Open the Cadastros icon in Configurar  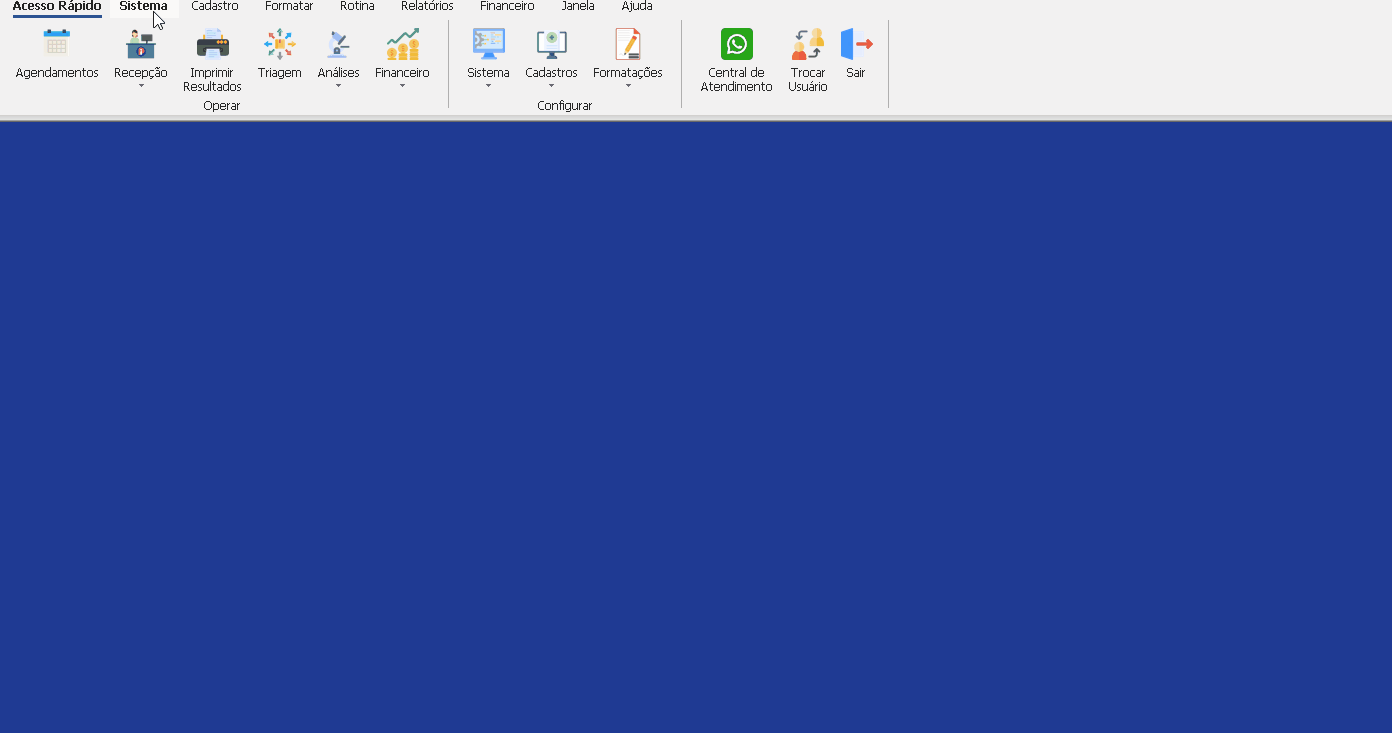tap(551, 44)
